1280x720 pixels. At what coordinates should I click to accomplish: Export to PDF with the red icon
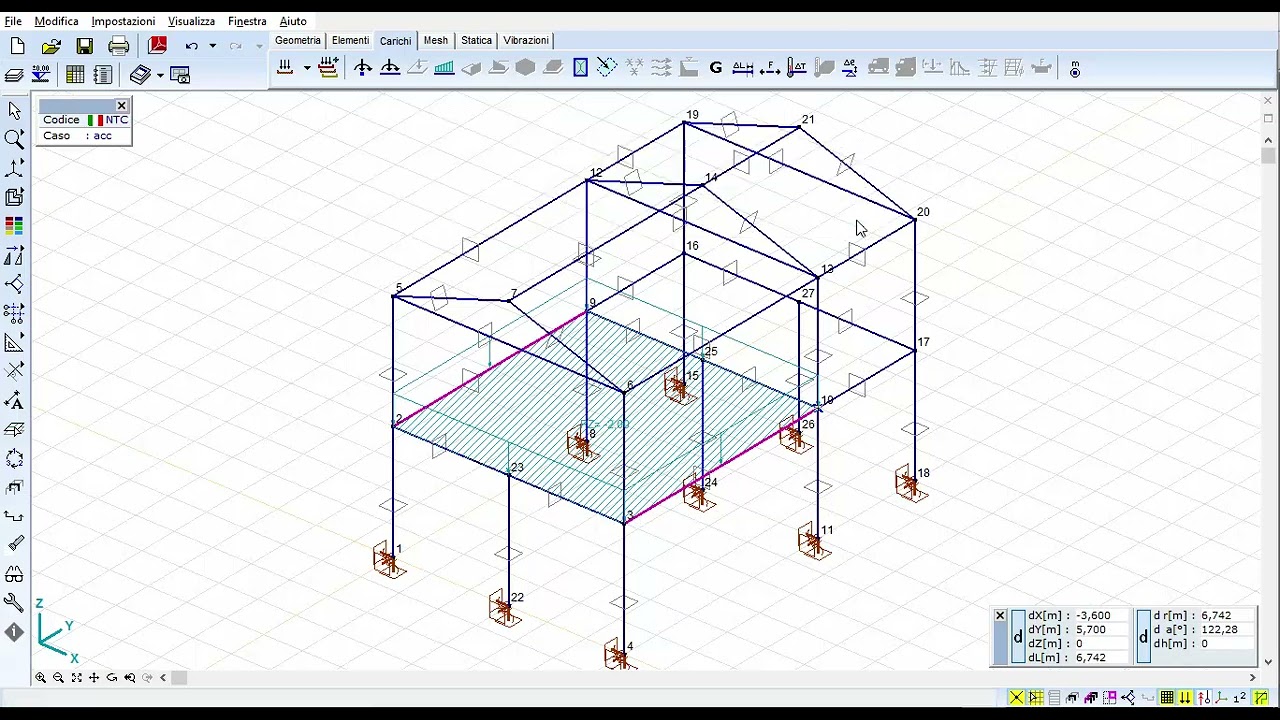coord(157,46)
